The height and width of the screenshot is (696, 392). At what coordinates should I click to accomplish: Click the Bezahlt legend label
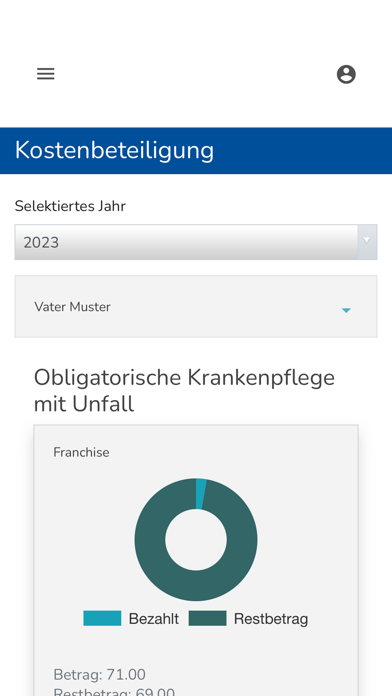pyautogui.click(x=154, y=619)
